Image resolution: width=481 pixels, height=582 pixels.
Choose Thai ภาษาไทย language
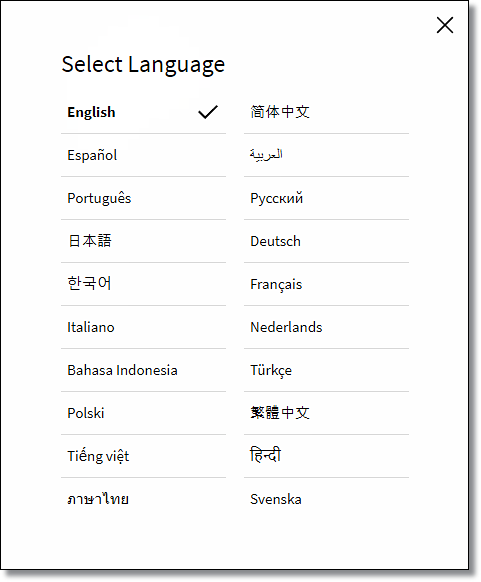point(143,499)
